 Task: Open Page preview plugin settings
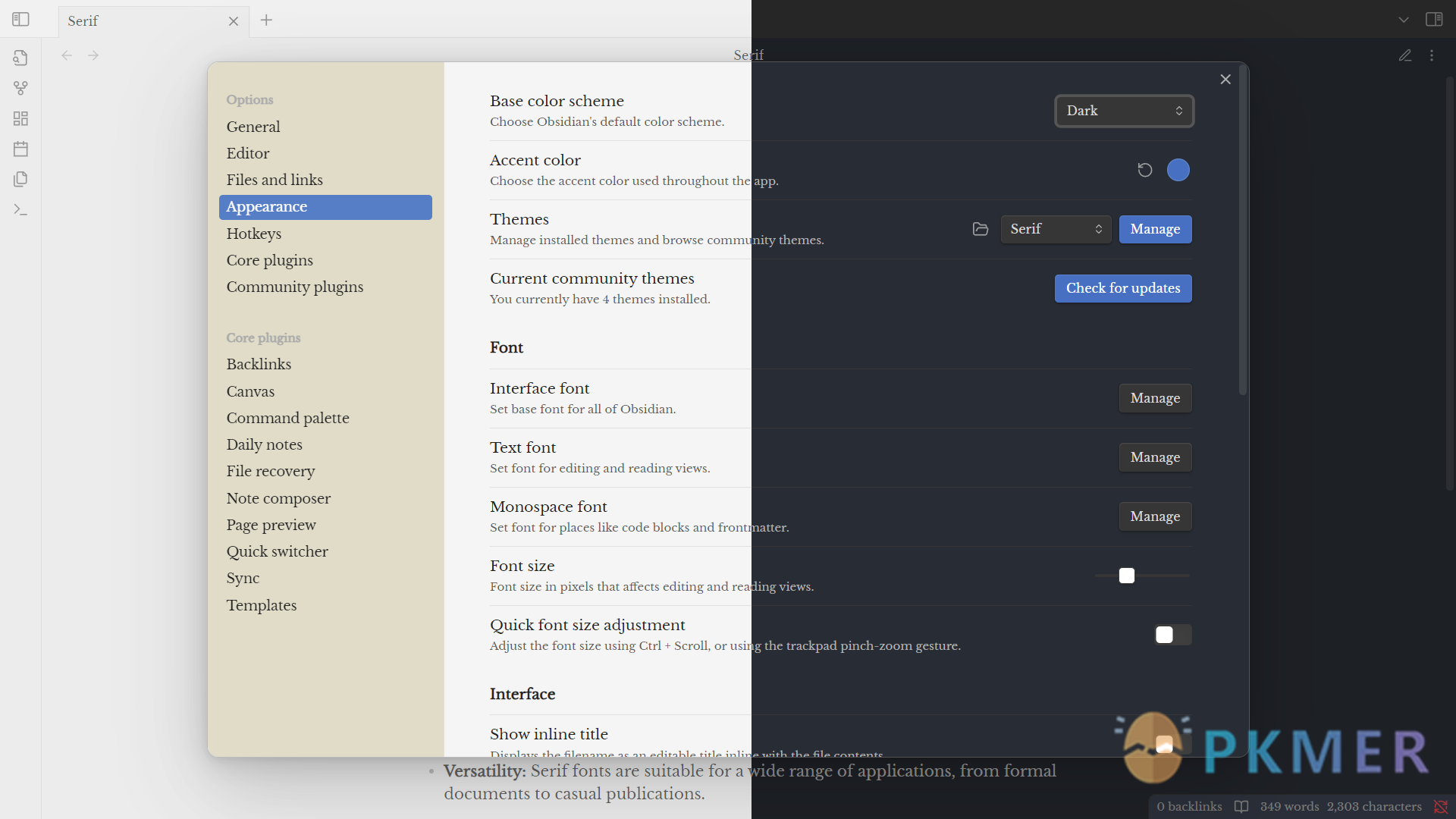point(325,525)
